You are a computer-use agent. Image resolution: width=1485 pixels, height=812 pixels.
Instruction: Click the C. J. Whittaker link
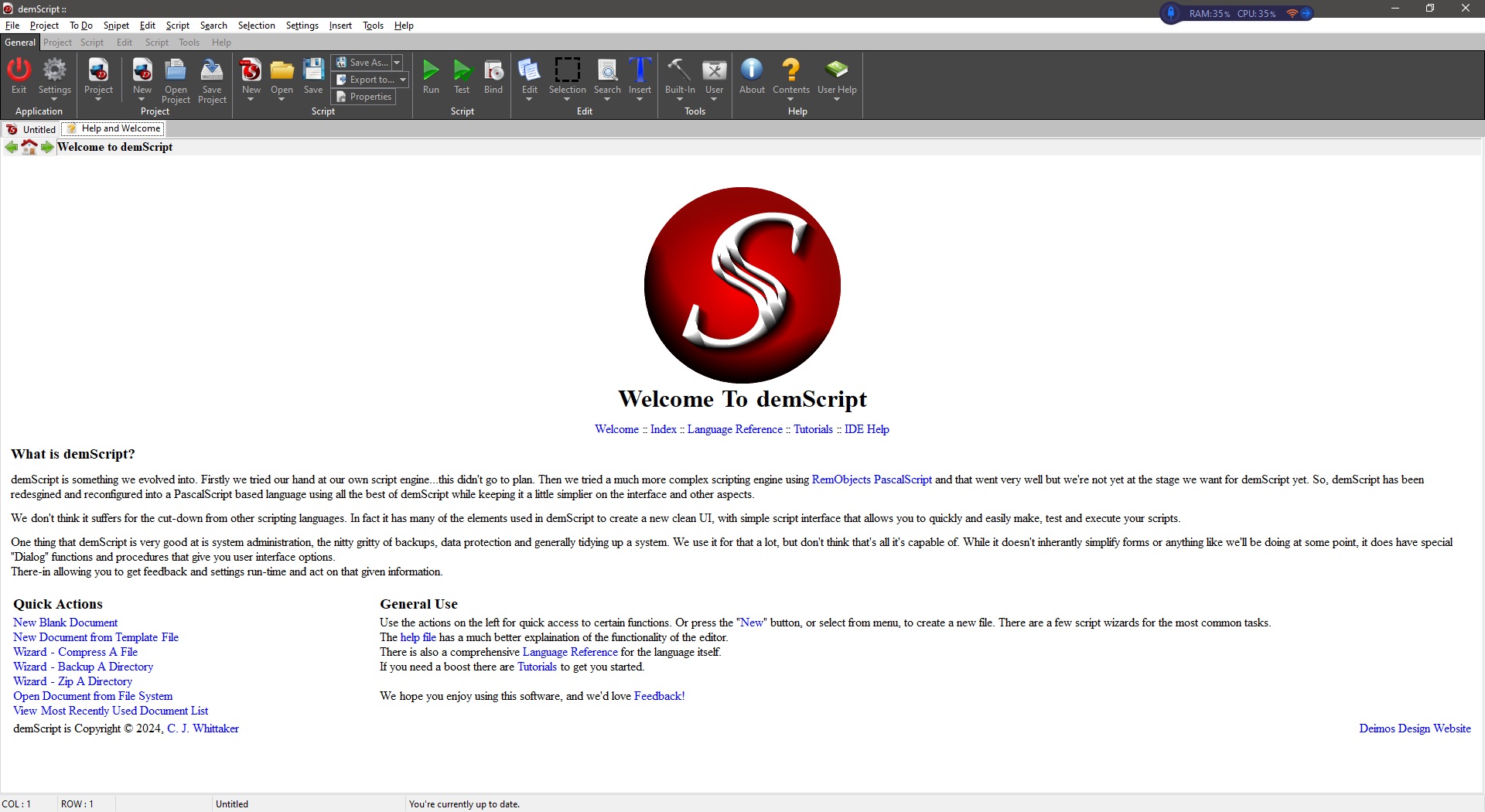(203, 728)
